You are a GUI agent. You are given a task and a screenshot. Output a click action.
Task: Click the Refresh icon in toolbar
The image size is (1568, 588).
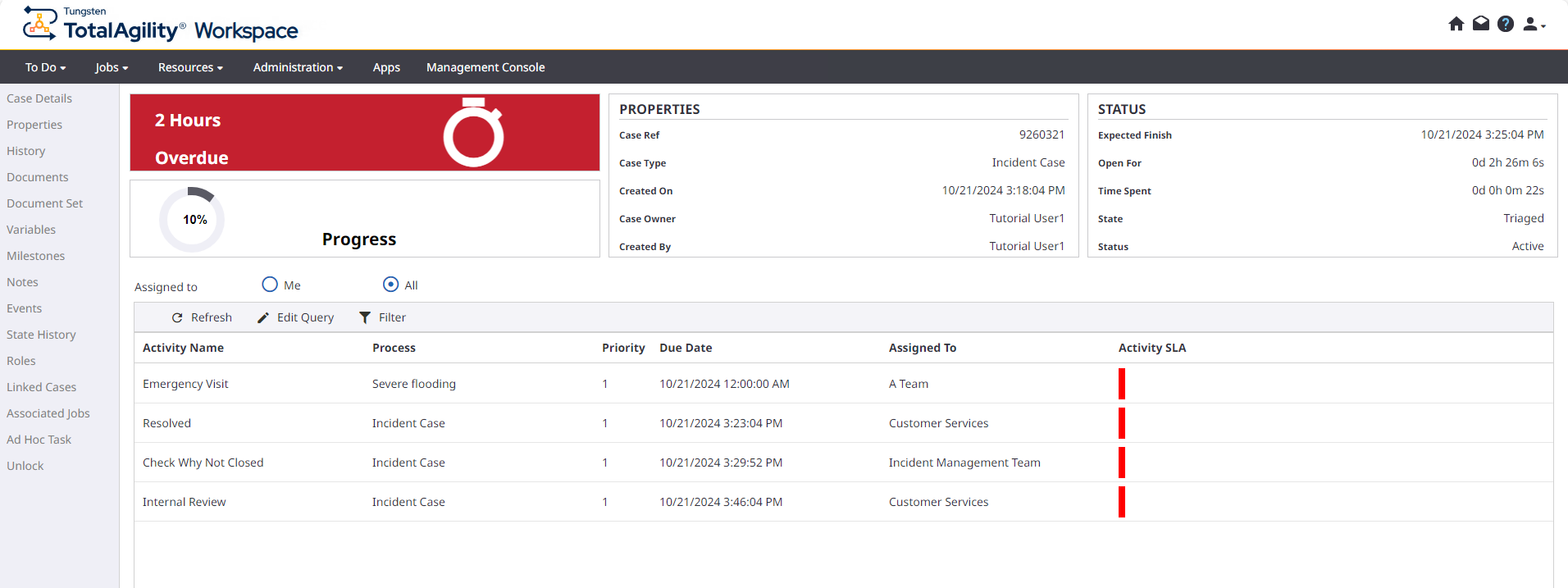coord(177,317)
